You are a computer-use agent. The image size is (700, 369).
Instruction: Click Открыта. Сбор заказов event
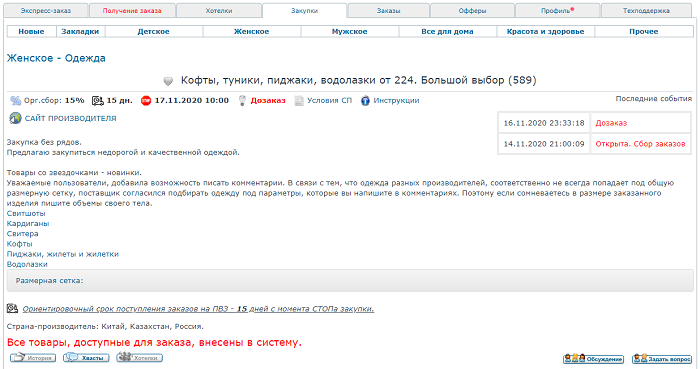[x=640, y=144]
